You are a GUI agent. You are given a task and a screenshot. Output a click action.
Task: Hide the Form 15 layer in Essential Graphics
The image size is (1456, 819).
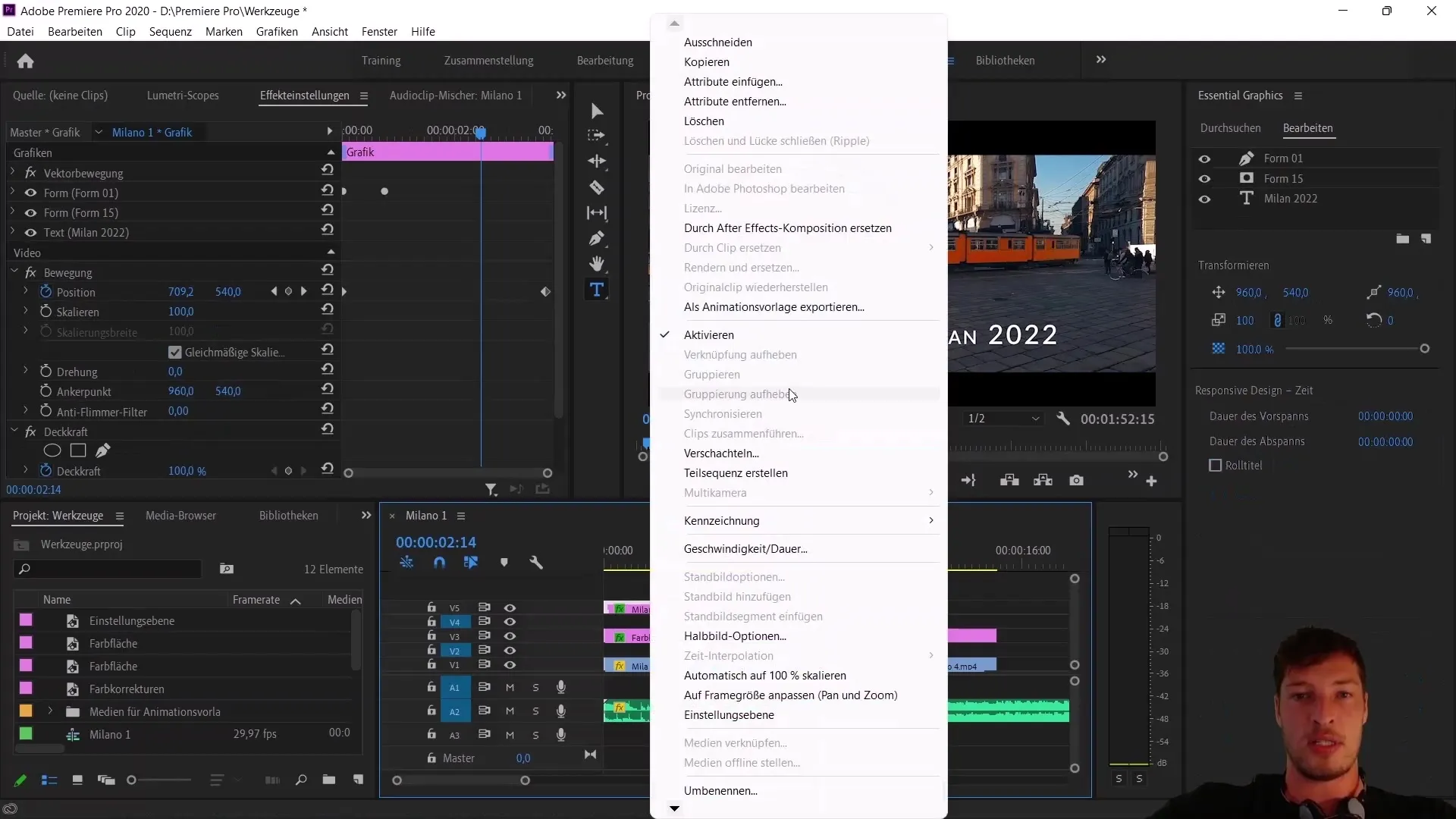(x=1204, y=179)
